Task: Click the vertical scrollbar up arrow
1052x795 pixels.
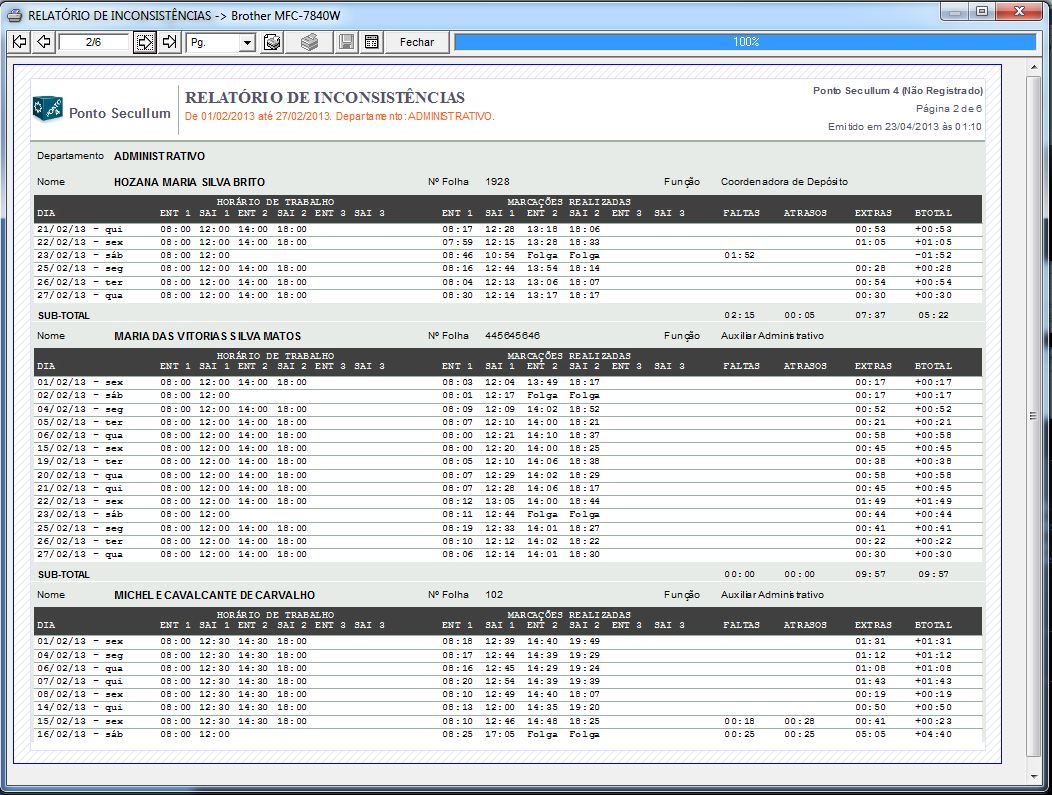Action: click(1033, 67)
